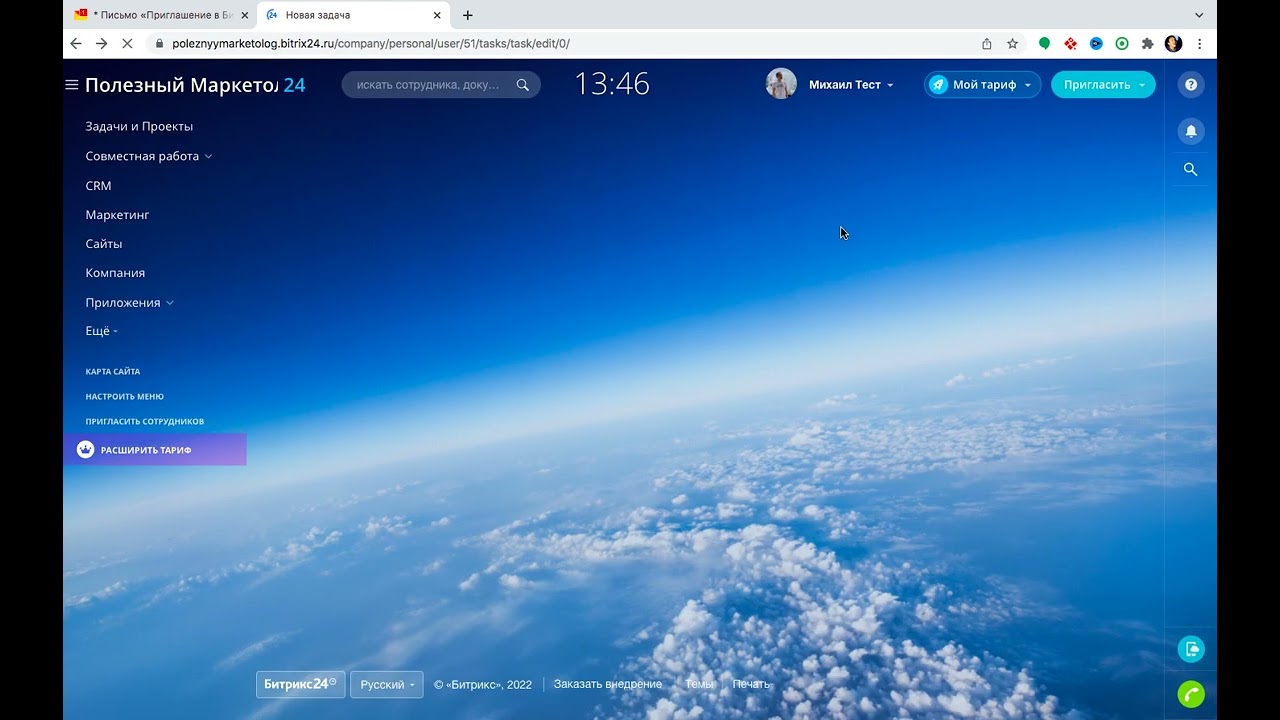
Task: Open the Chrome extensions puzzle icon
Action: pos(1147,44)
